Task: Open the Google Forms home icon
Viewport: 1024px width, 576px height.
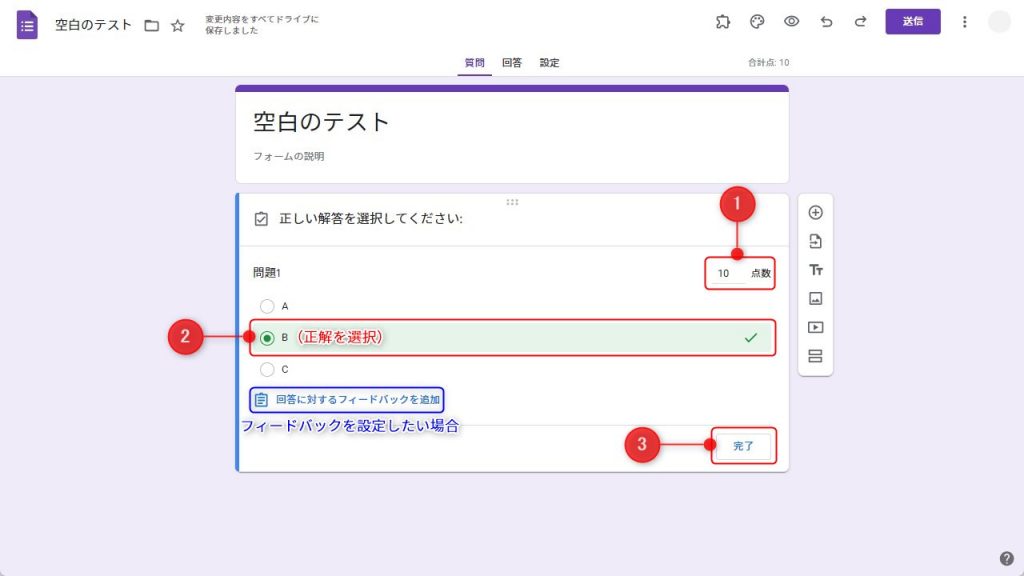Action: [x=27, y=25]
